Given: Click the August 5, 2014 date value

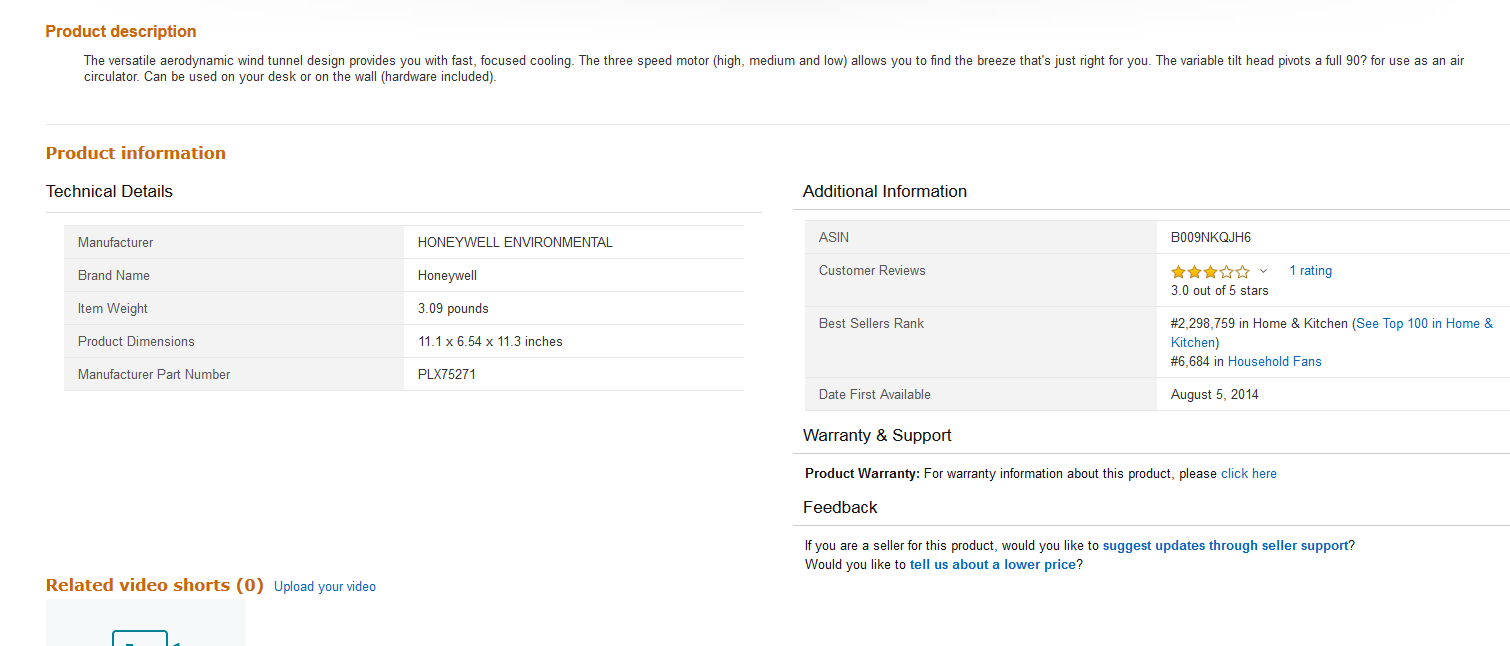Looking at the screenshot, I should click(x=1215, y=395).
